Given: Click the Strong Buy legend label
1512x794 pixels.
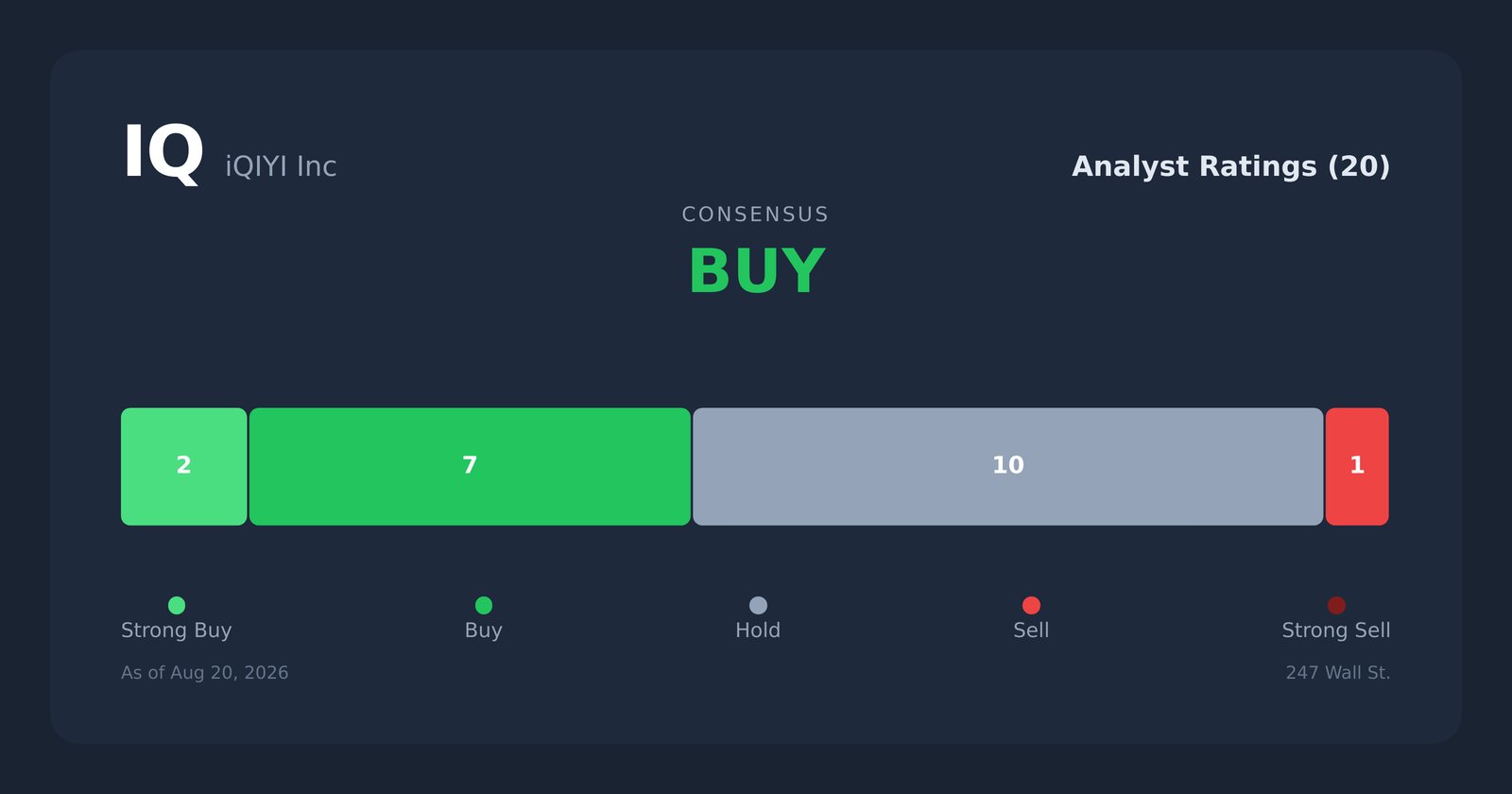Looking at the screenshot, I should point(177,630).
